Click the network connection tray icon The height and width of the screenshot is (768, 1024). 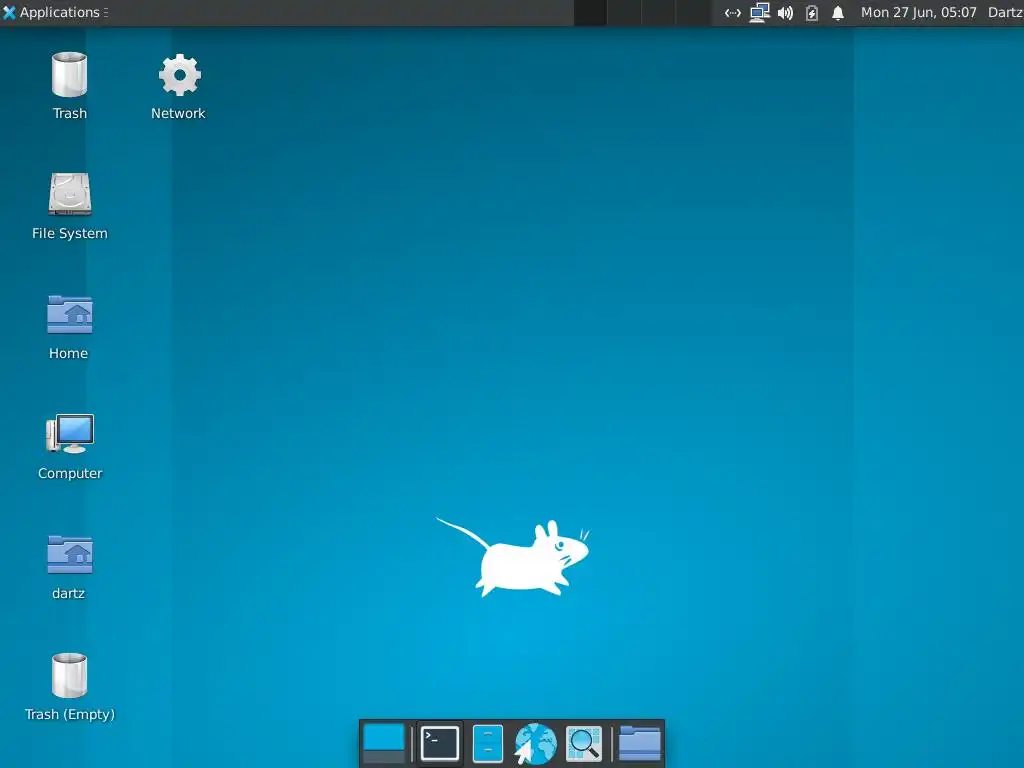click(733, 12)
